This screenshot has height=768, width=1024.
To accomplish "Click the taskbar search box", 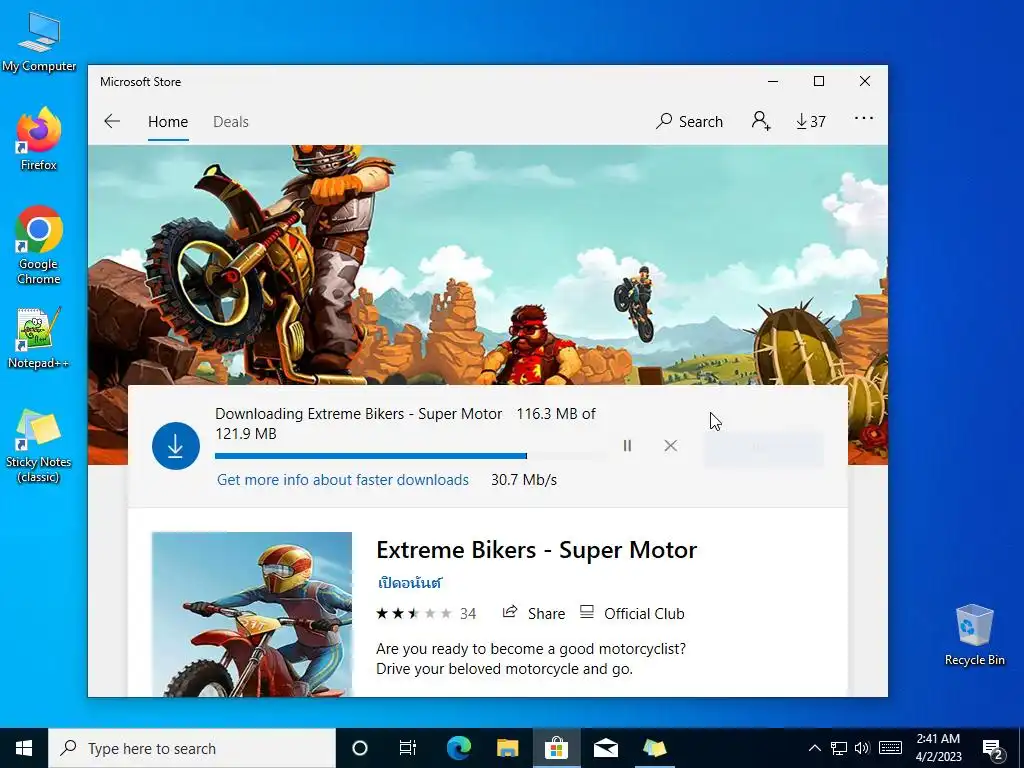I will [x=192, y=748].
